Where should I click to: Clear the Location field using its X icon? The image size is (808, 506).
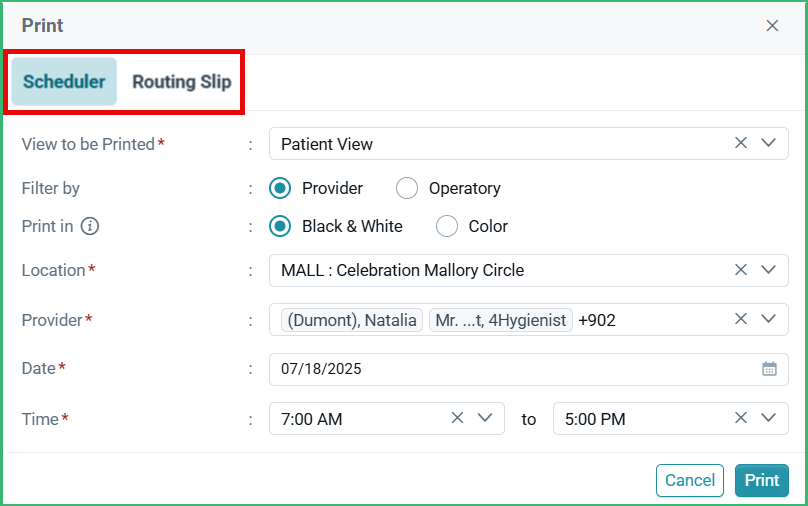740,269
